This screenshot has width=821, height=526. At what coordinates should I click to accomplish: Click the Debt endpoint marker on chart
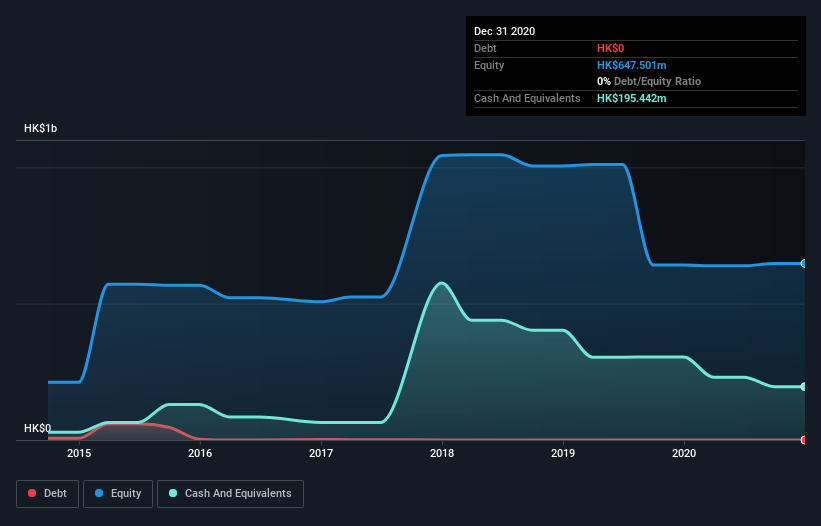coord(804,440)
